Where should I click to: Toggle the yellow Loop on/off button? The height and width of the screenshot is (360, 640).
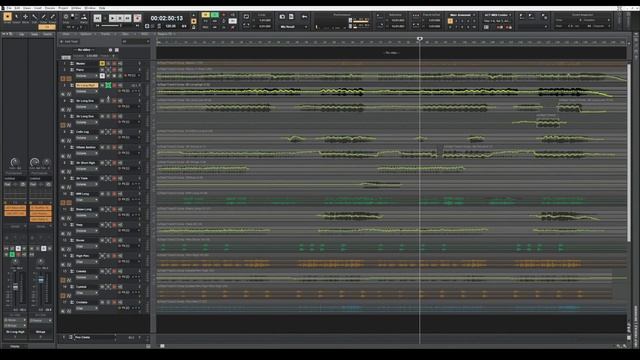206,15
